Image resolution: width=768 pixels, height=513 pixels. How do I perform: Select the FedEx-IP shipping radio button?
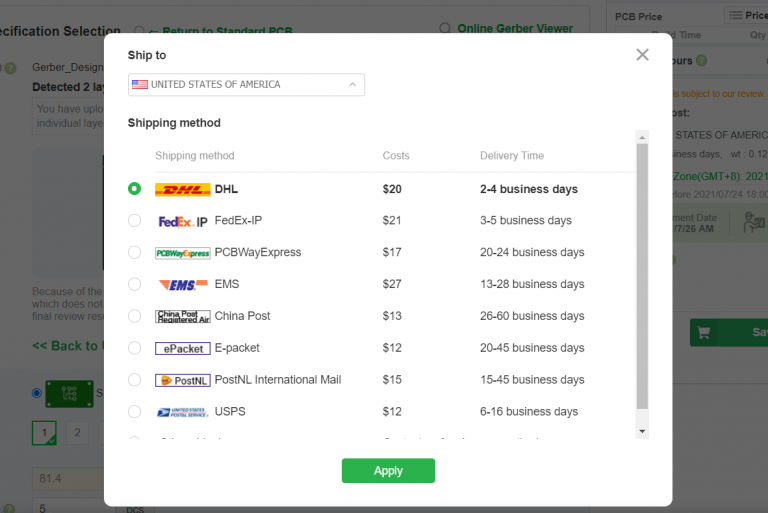tap(134, 220)
